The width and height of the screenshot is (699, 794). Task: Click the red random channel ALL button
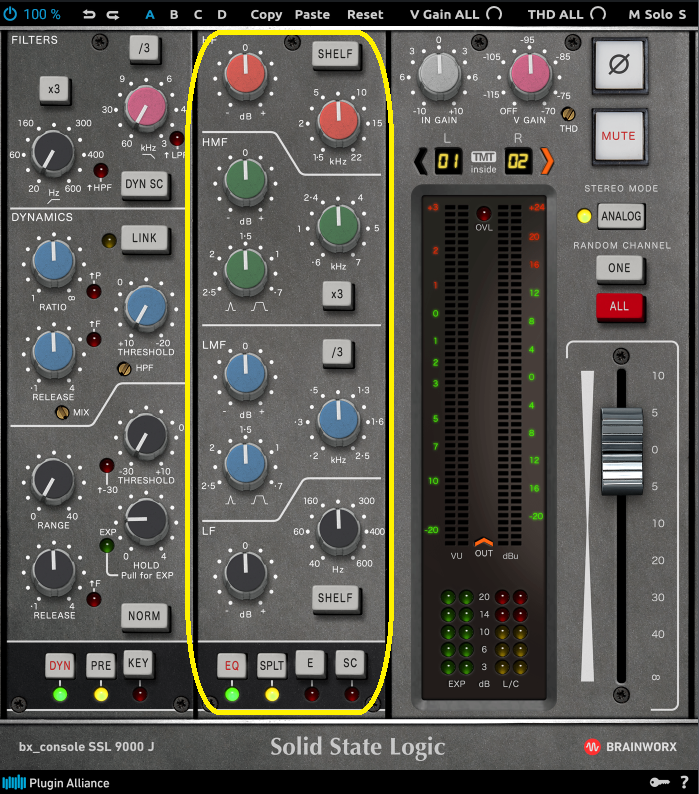point(619,306)
